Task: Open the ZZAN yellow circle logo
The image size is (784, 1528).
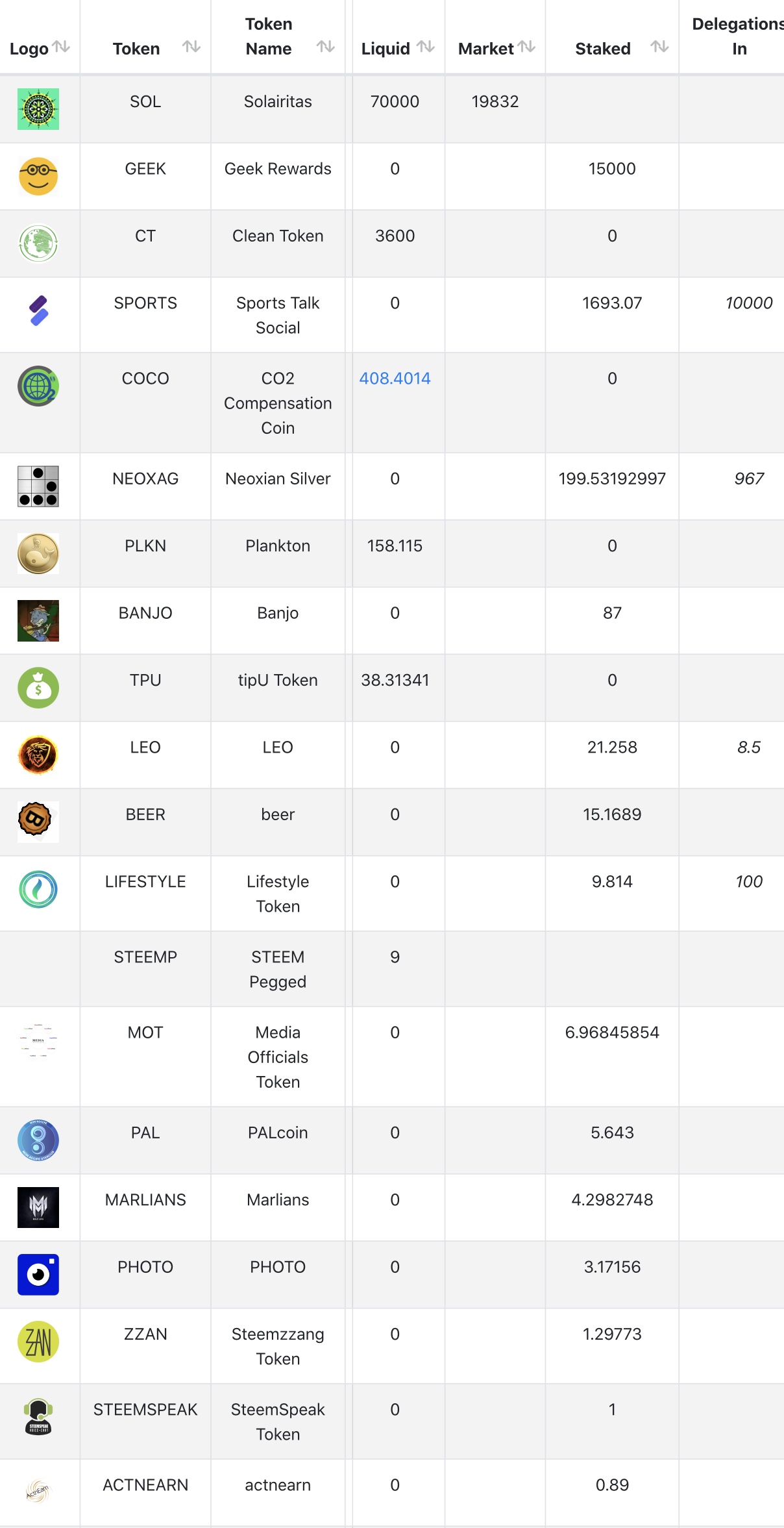Action: (38, 1342)
